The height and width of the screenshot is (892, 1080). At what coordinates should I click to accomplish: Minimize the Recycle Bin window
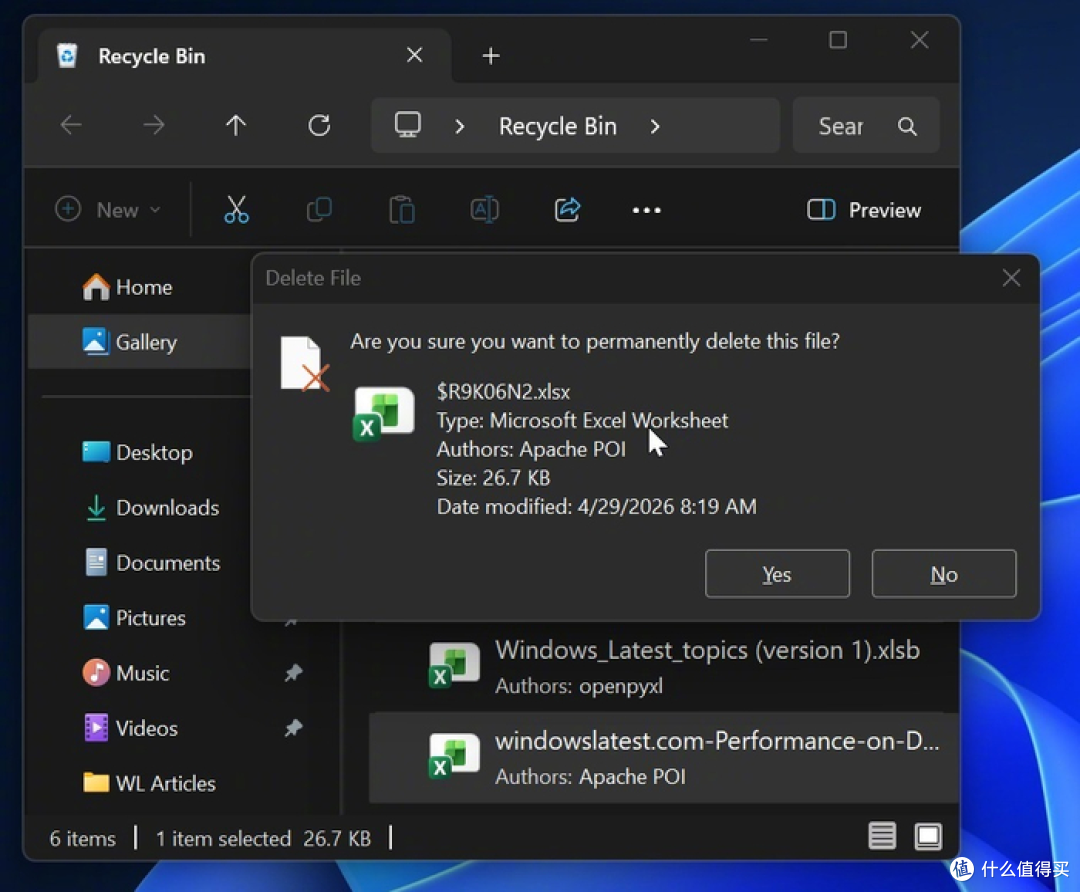coord(758,40)
